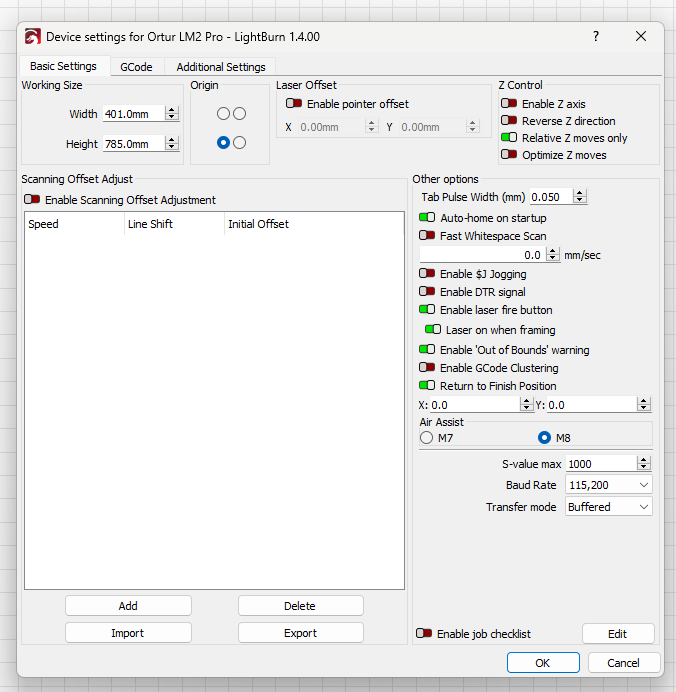The image size is (676, 692).
Task: Enable the Z axis toggle
Action: 509,104
